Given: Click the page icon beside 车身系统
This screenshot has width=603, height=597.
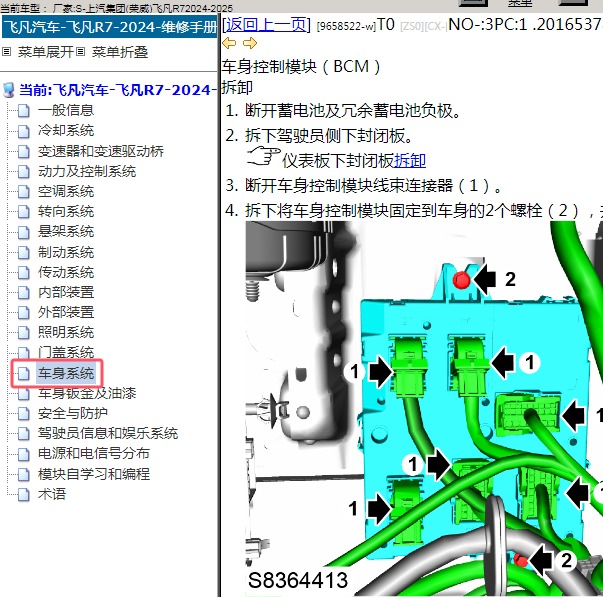Looking at the screenshot, I should [24, 374].
